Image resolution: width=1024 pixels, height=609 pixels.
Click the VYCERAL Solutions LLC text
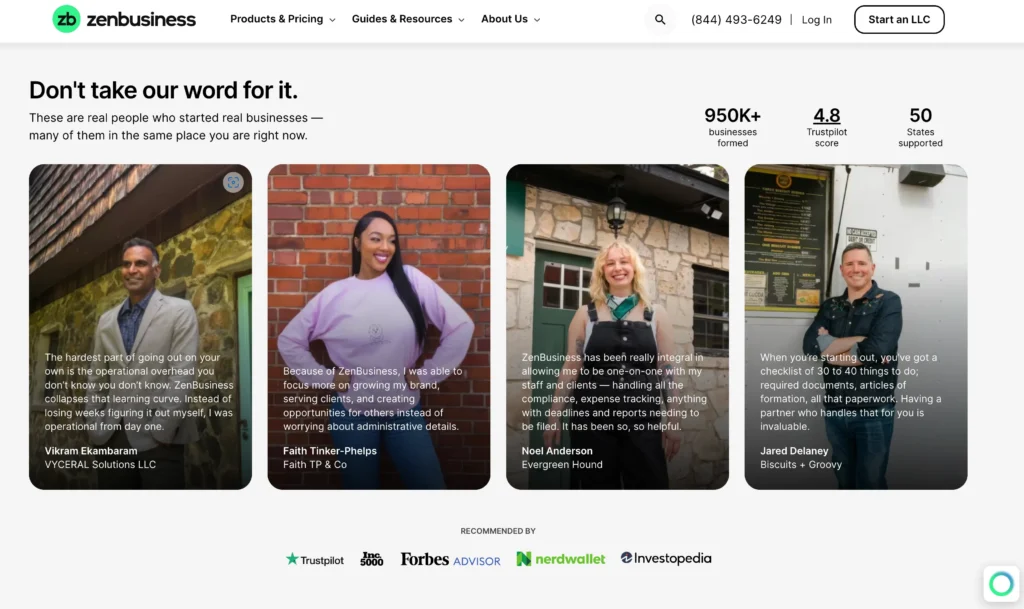tap(100, 465)
